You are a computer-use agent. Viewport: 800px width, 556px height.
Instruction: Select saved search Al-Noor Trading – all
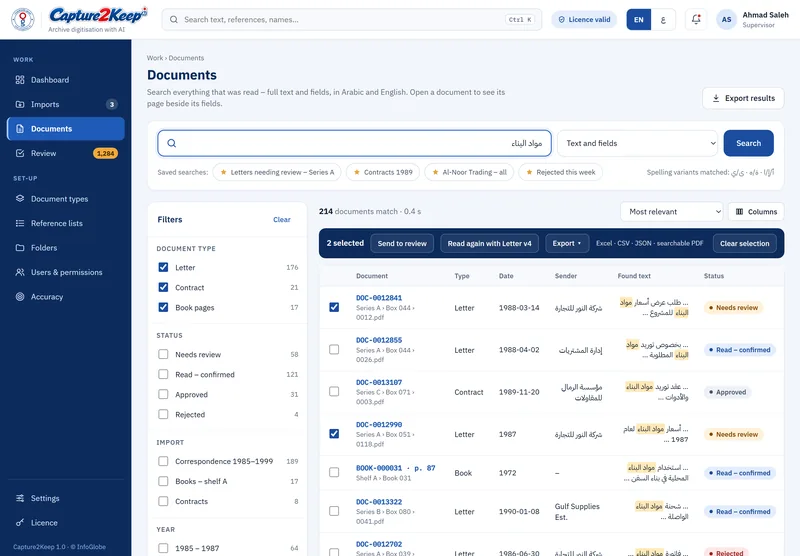coord(469,172)
